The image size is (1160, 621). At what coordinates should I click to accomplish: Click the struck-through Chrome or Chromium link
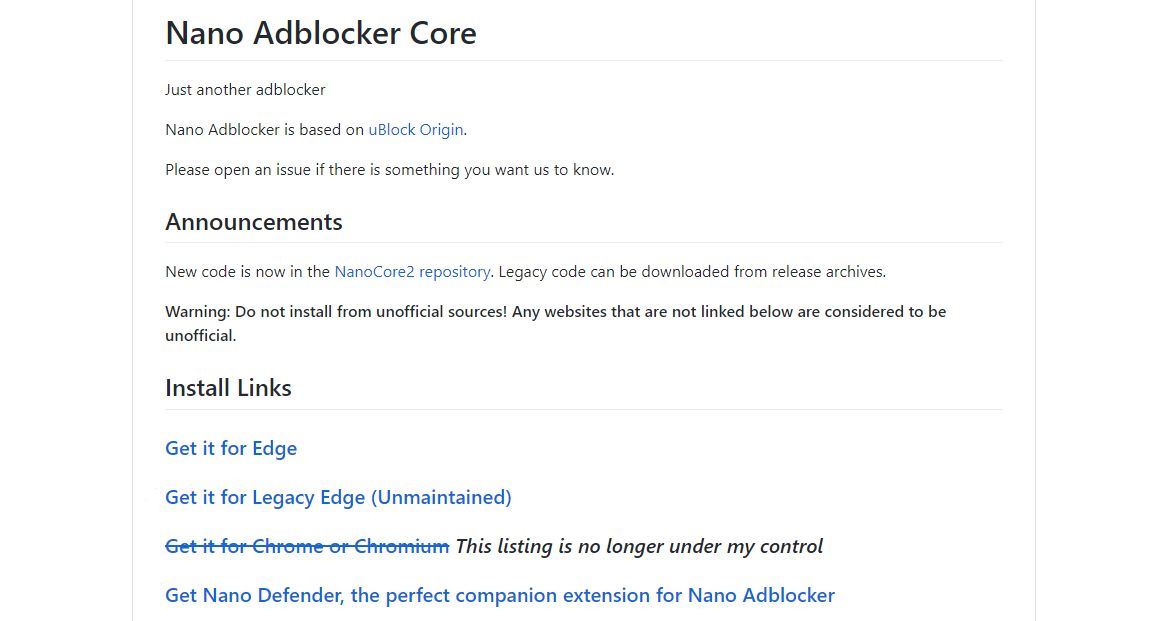(307, 546)
